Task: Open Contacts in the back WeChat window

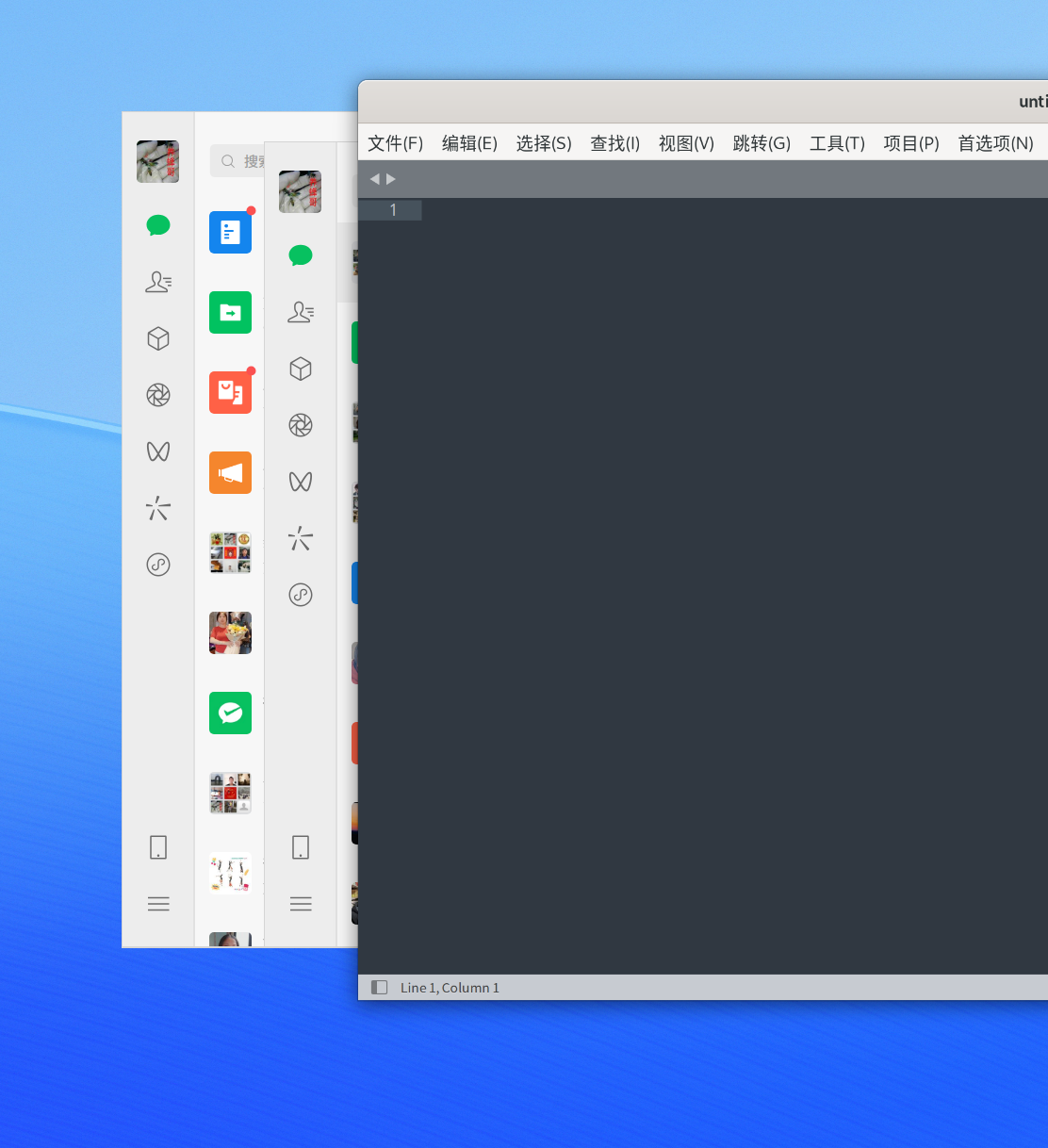Action: pos(158,282)
